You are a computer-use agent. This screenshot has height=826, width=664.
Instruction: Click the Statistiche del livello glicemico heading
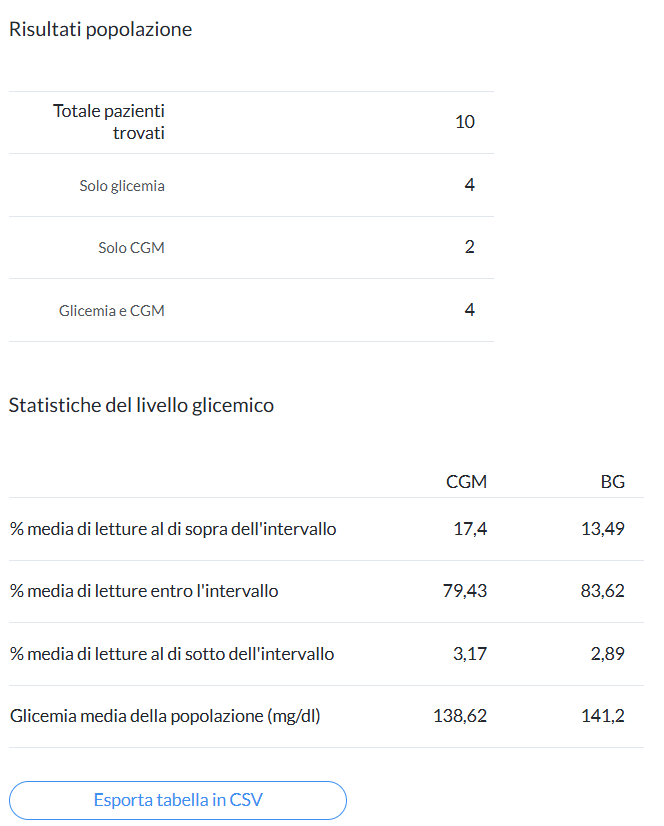coord(141,405)
